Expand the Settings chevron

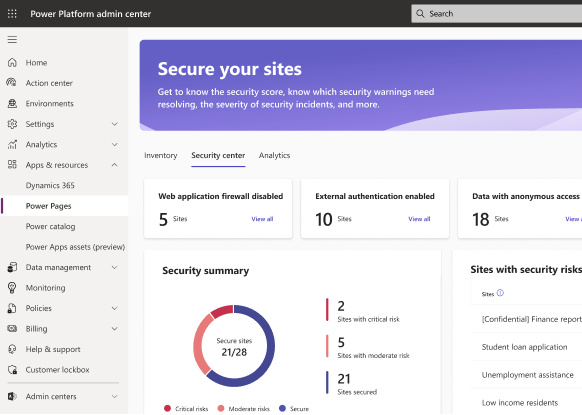(x=115, y=124)
